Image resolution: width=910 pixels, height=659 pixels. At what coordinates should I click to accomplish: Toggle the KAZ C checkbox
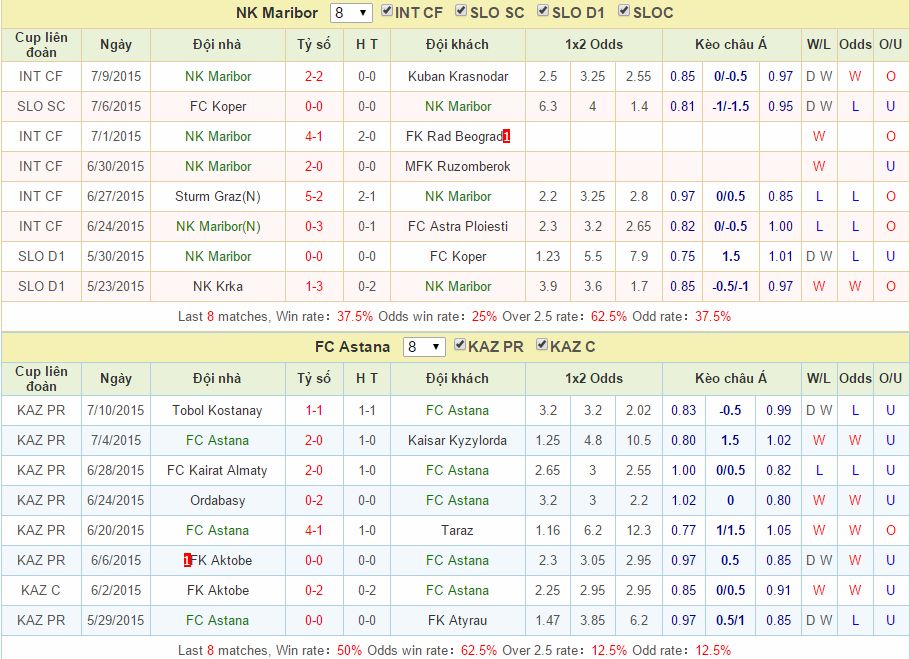541,345
